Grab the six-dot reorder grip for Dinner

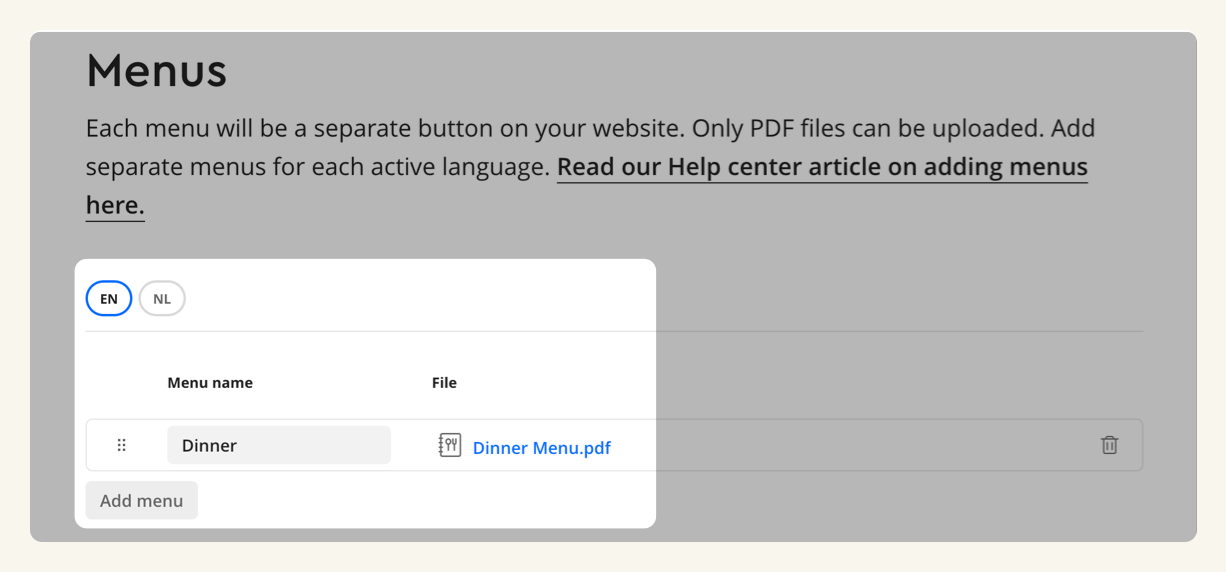(x=122, y=445)
